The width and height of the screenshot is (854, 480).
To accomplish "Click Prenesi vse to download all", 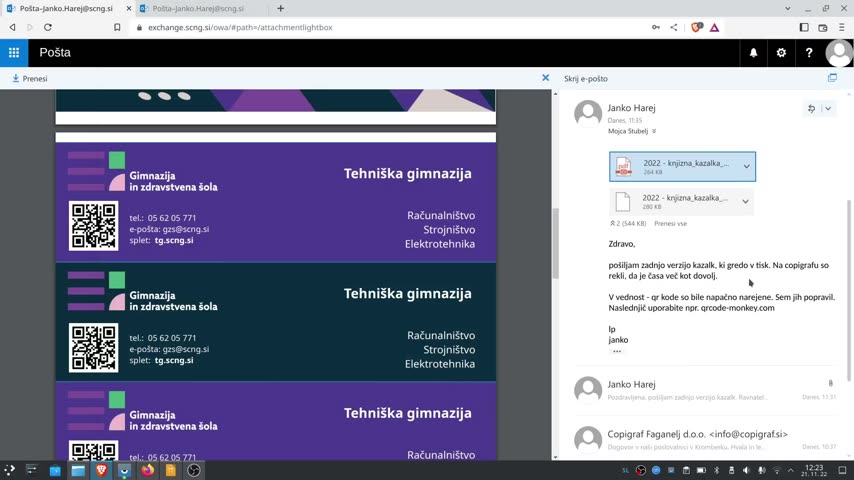I will pyautogui.click(x=670, y=224).
